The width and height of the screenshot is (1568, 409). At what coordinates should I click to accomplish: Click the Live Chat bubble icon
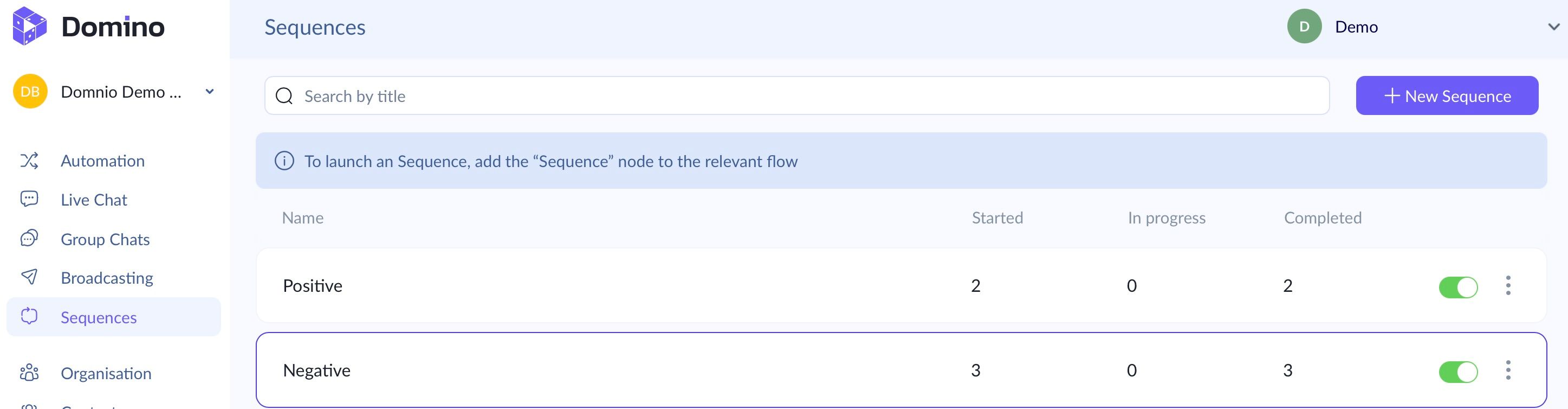point(29,199)
